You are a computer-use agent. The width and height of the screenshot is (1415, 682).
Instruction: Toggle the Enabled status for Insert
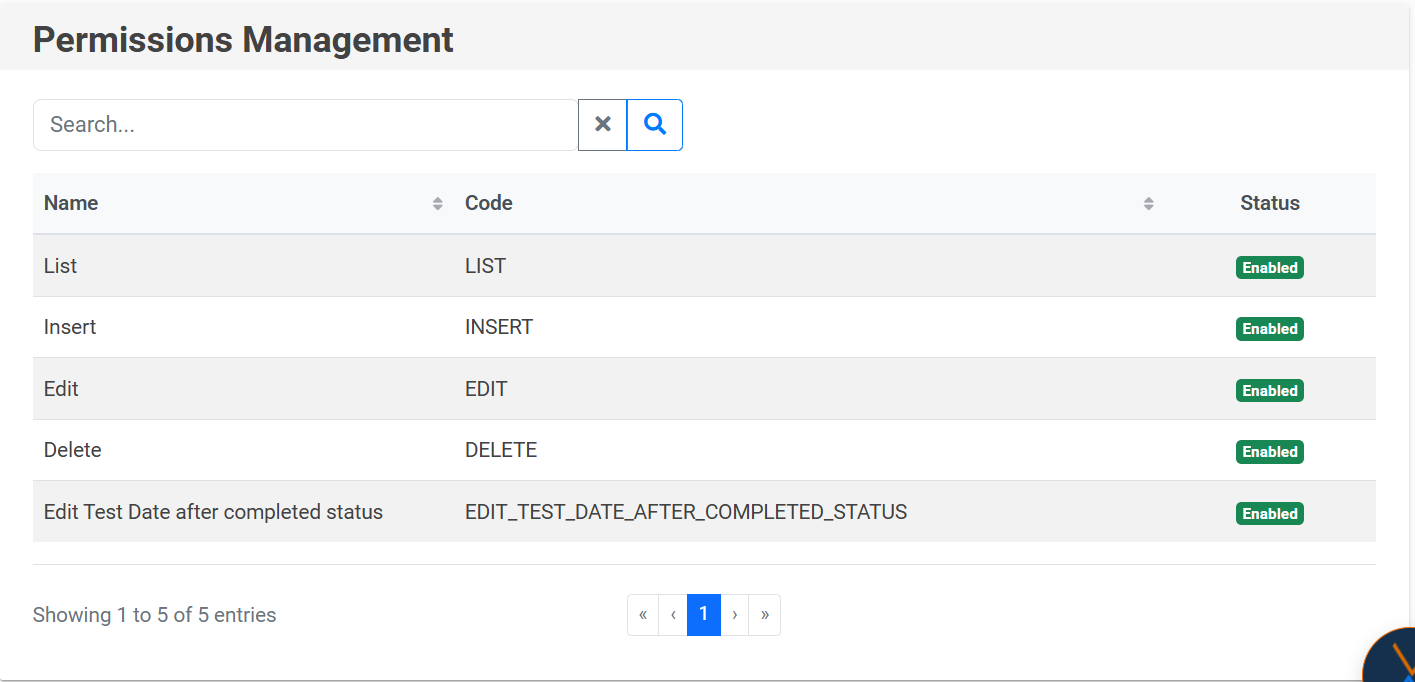click(1269, 329)
